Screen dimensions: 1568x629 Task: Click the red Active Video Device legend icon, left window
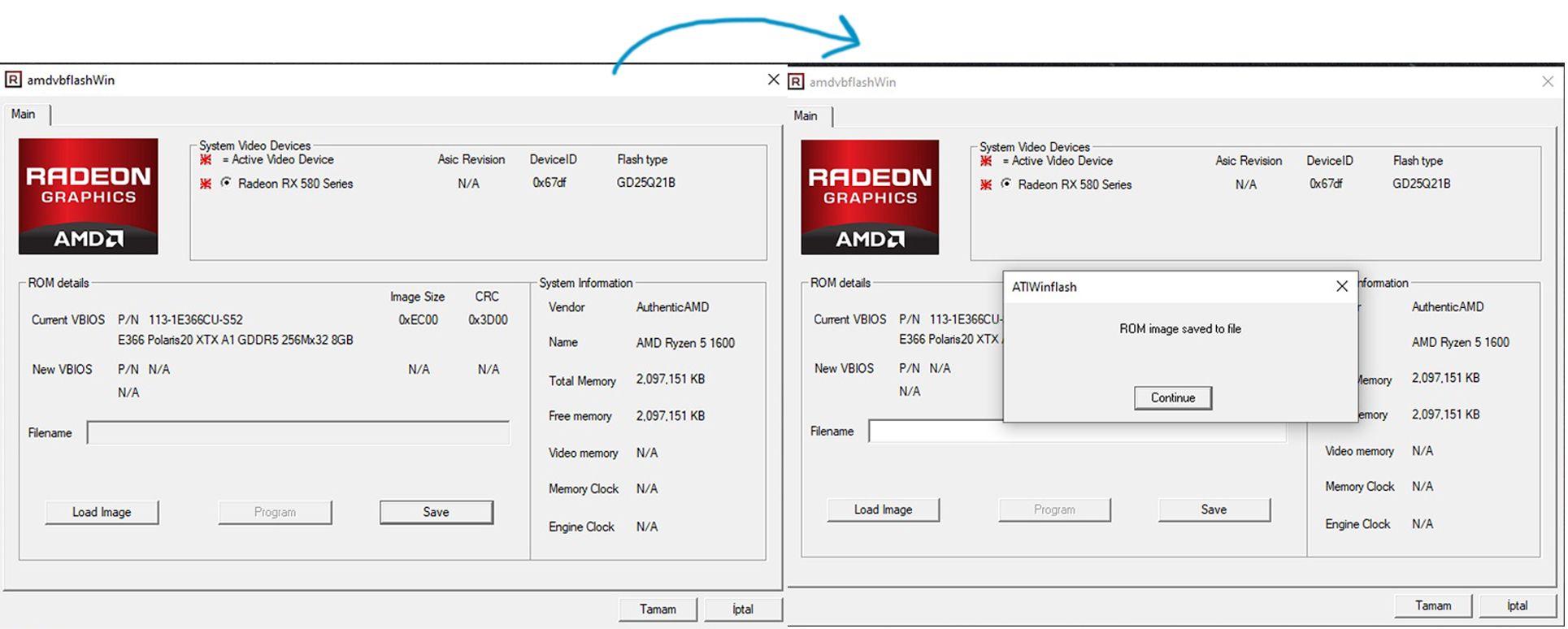pyautogui.click(x=206, y=159)
